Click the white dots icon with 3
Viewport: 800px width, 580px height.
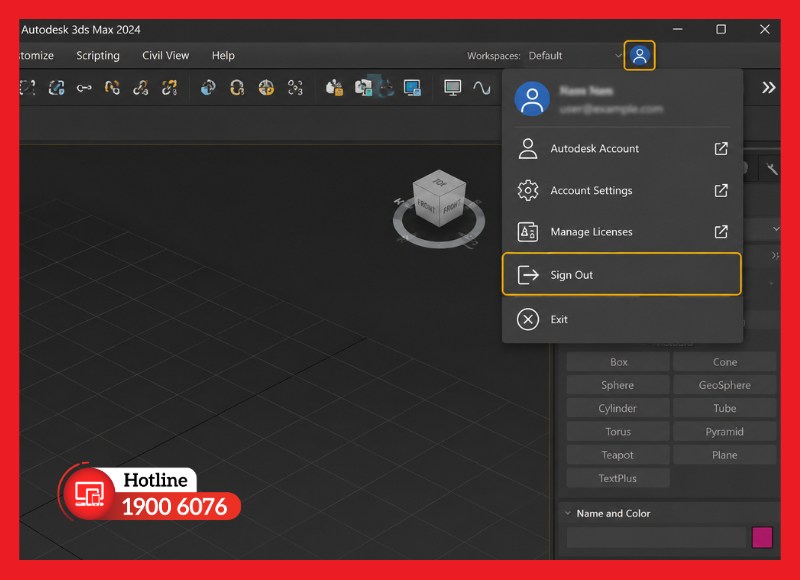point(295,88)
